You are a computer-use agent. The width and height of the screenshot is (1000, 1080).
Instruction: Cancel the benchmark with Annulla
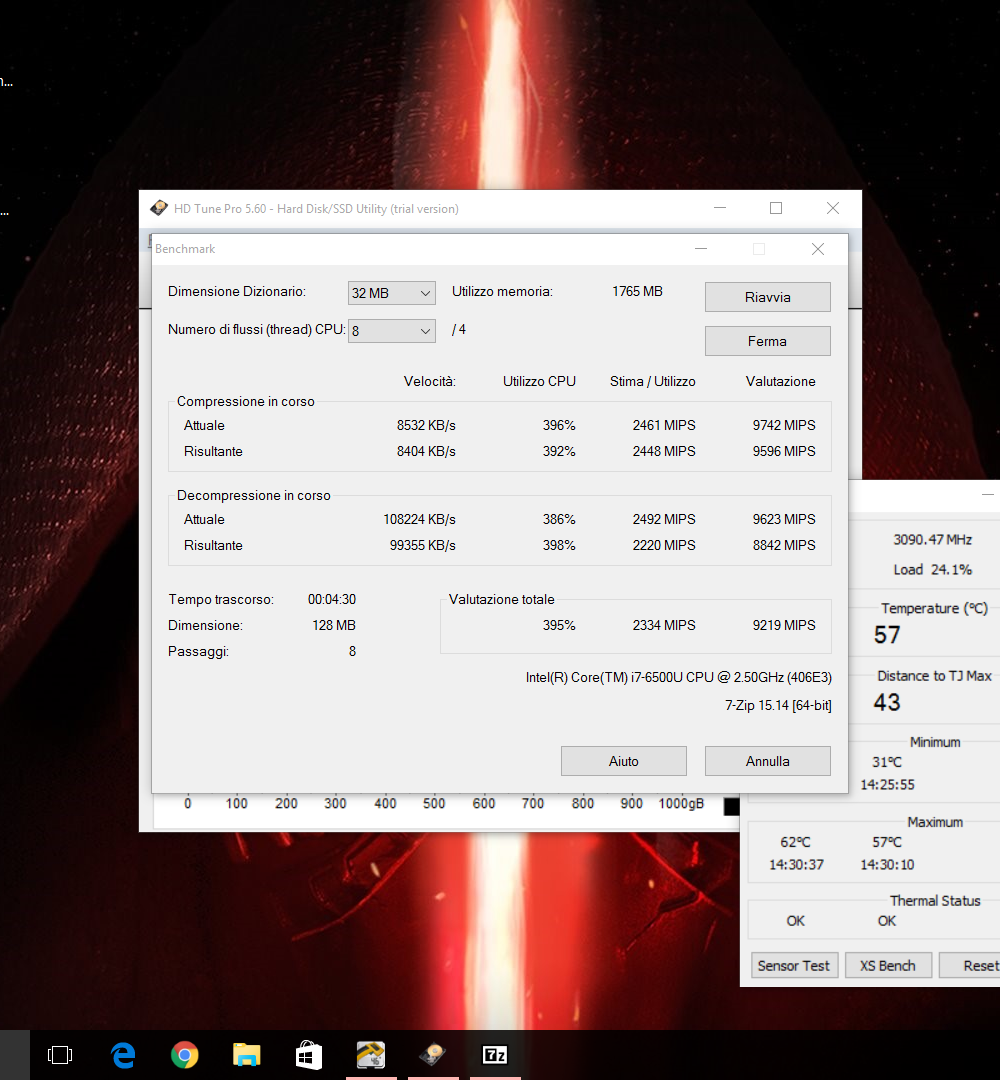[767, 761]
